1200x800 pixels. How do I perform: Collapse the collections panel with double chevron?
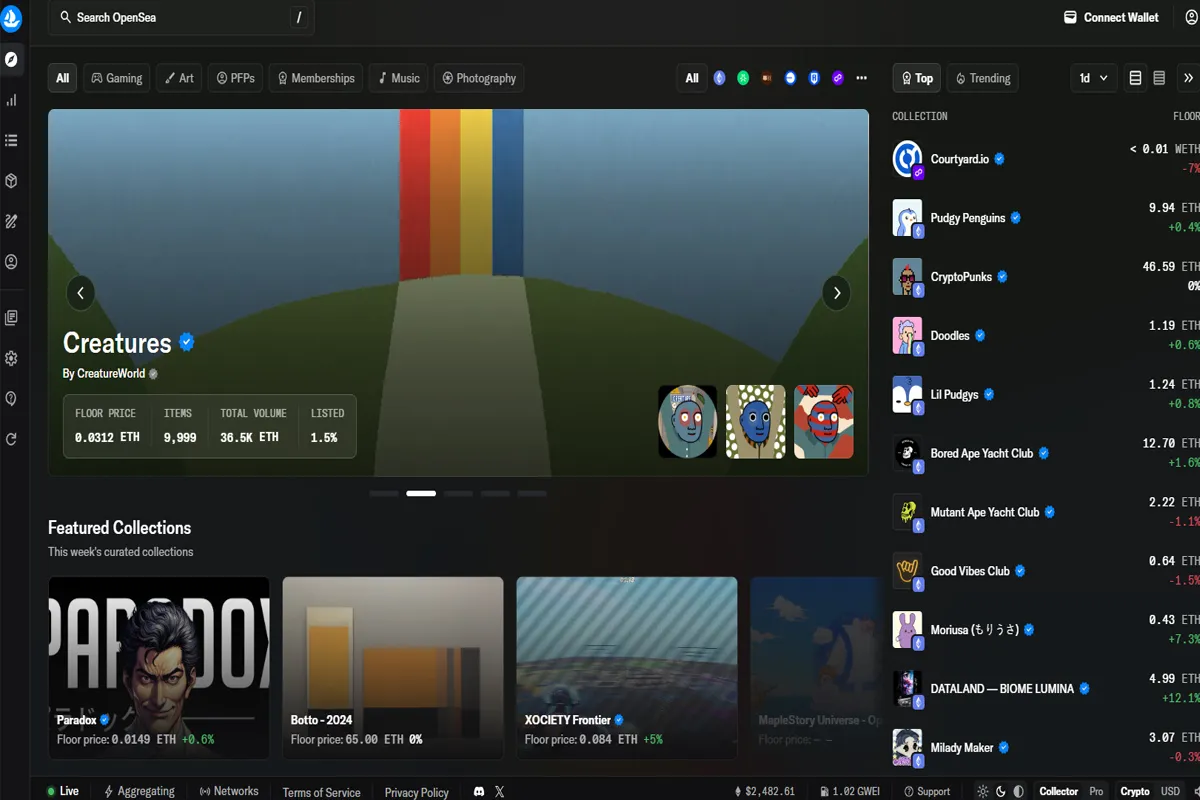point(1188,78)
